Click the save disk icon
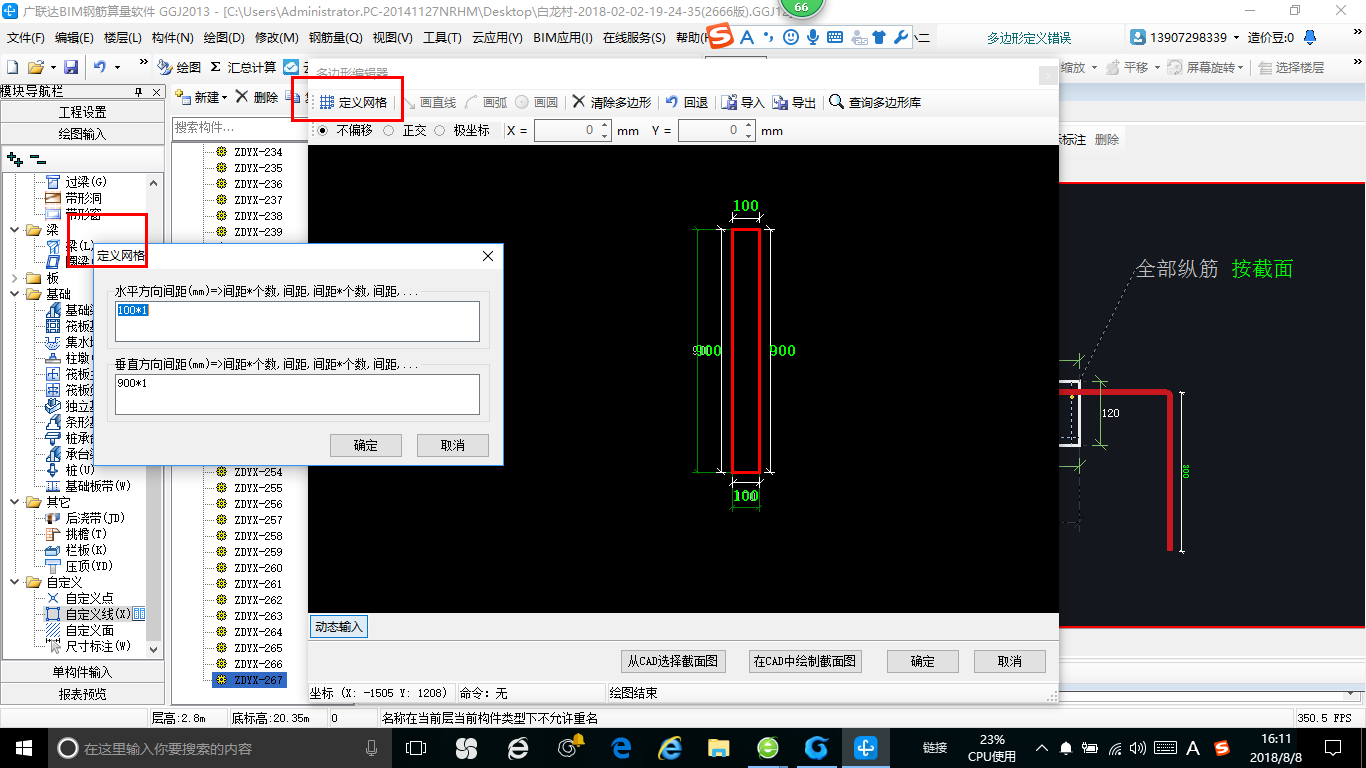Image resolution: width=1366 pixels, height=768 pixels. click(x=70, y=67)
